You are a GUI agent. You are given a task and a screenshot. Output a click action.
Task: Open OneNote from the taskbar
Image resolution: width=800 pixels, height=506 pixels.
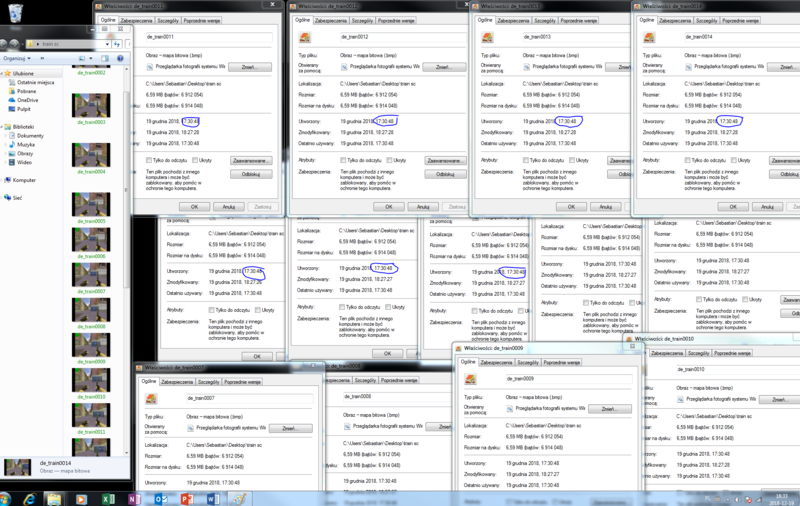coord(134,498)
